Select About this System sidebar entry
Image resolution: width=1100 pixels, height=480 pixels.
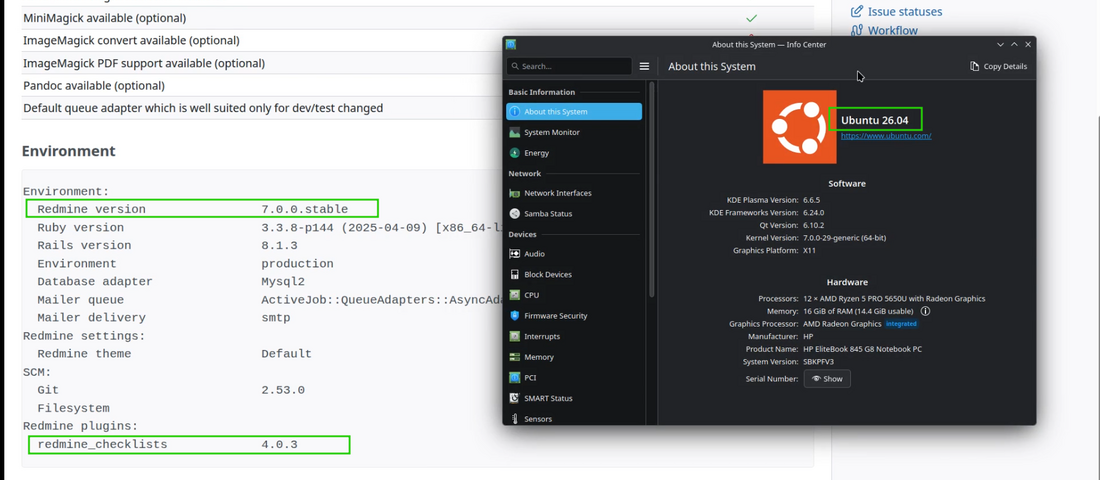[574, 112]
